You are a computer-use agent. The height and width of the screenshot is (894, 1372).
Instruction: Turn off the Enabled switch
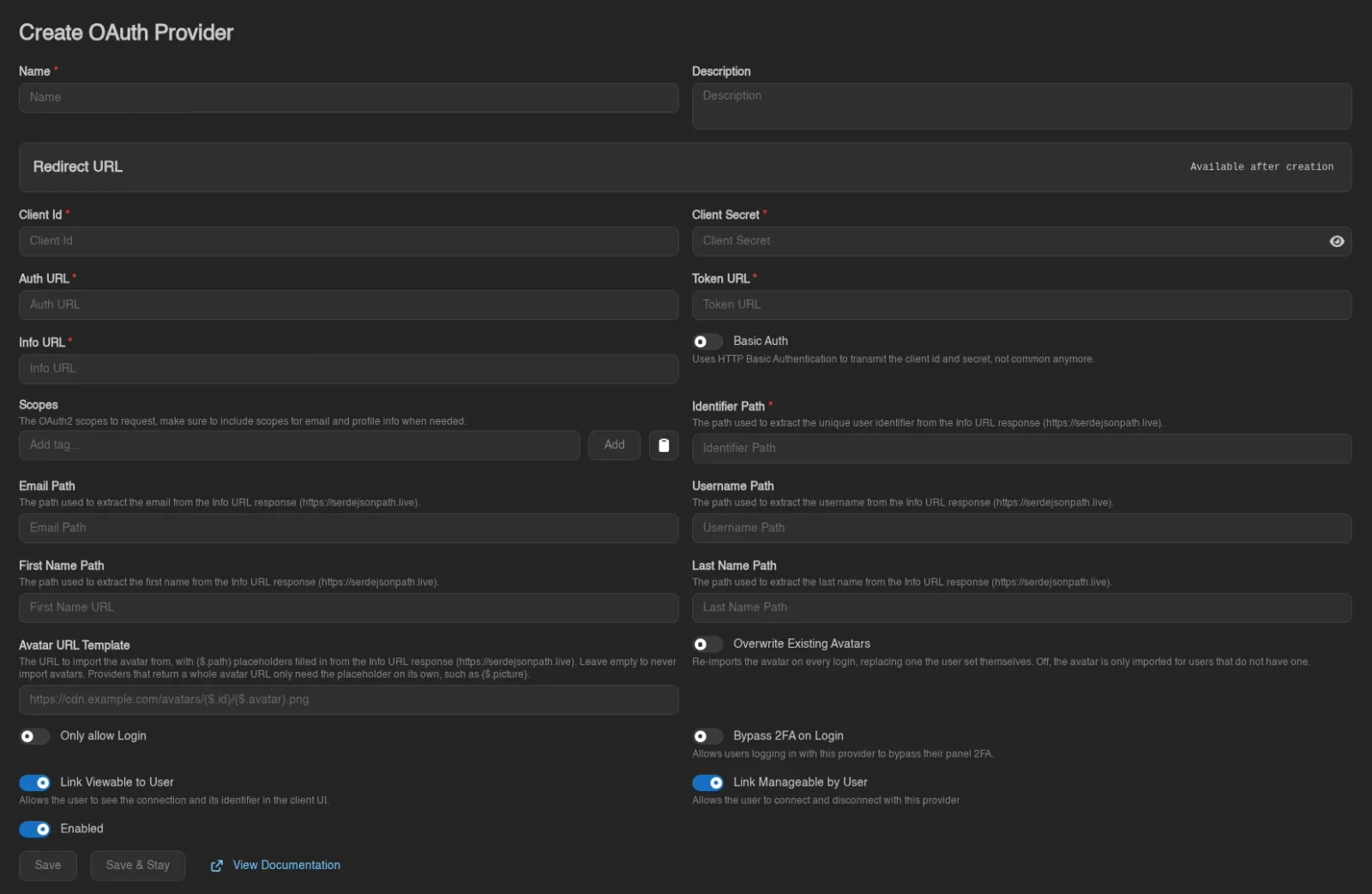click(34, 829)
